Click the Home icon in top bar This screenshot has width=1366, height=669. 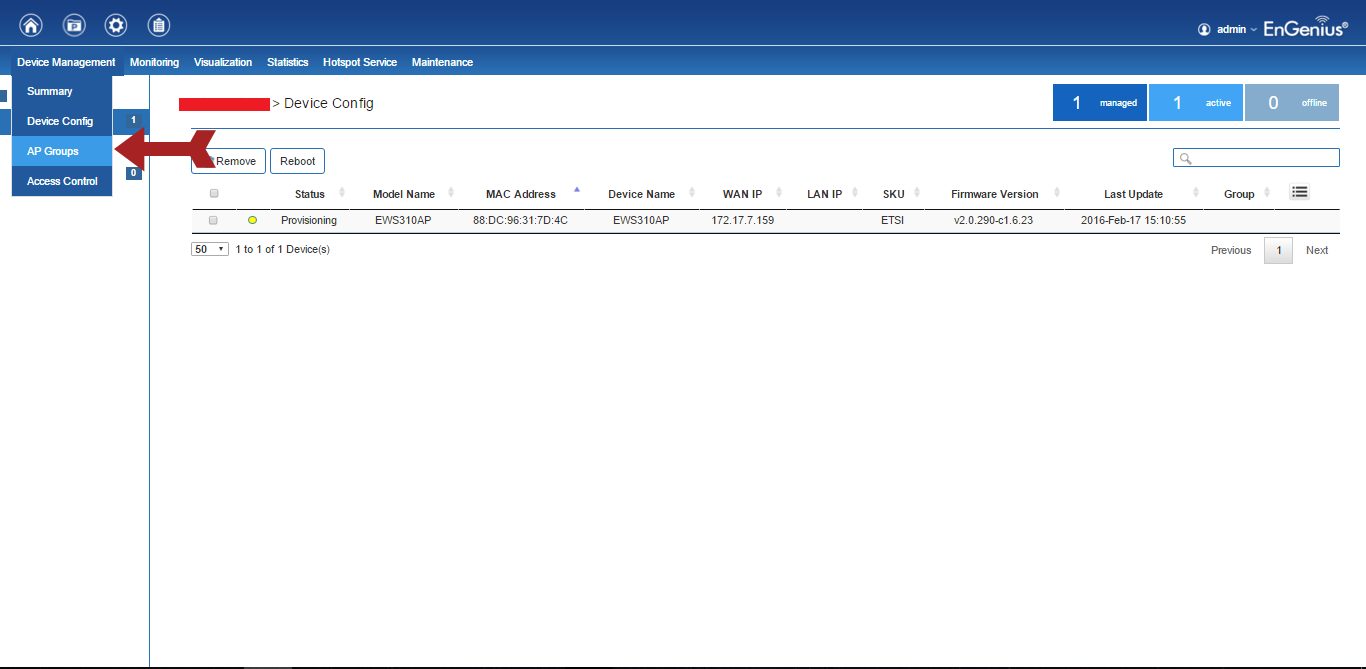[31, 26]
